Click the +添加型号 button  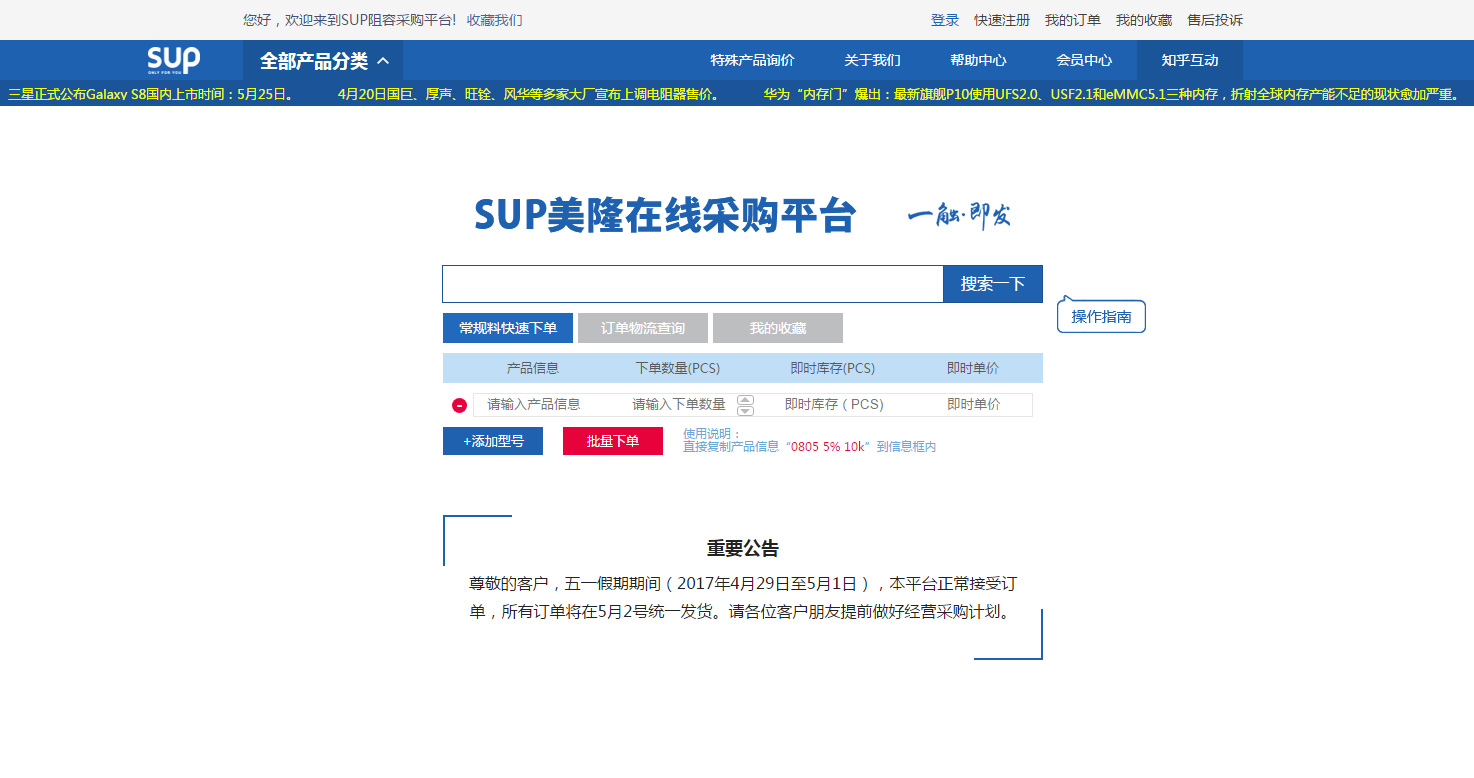coord(493,441)
